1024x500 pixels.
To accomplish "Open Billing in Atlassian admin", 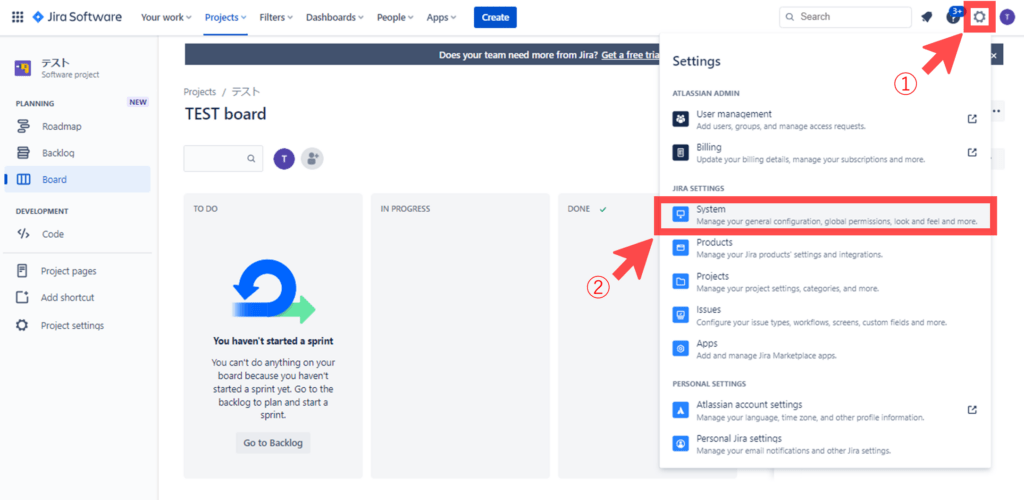I will point(708,147).
